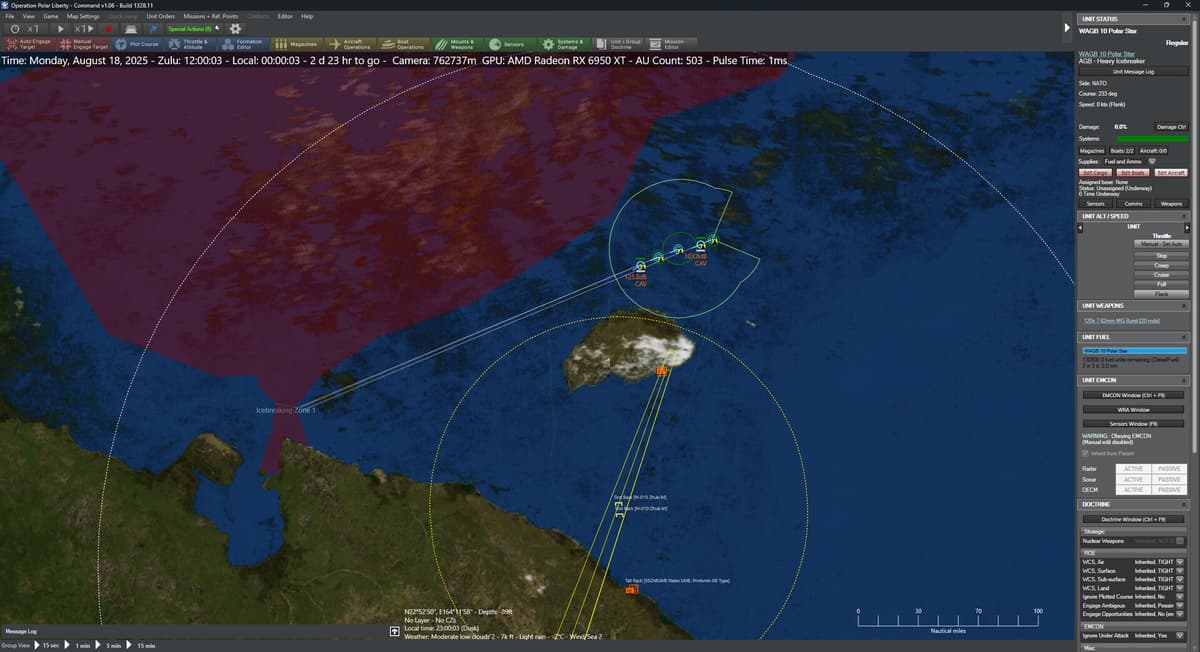Open Aircraft Operations

(x=350, y=44)
